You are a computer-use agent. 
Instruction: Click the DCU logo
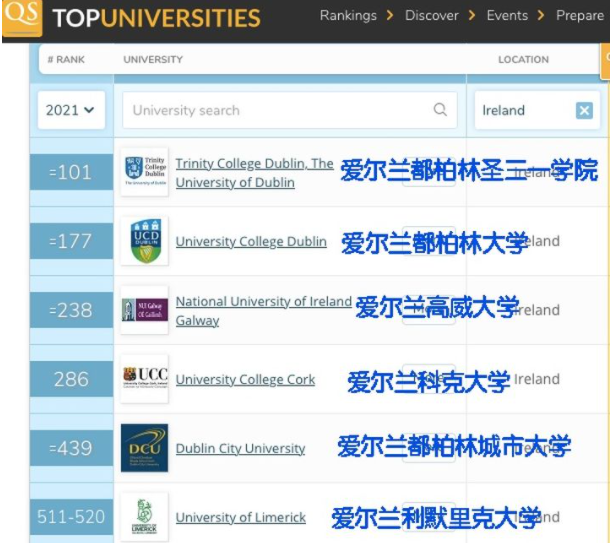144,448
